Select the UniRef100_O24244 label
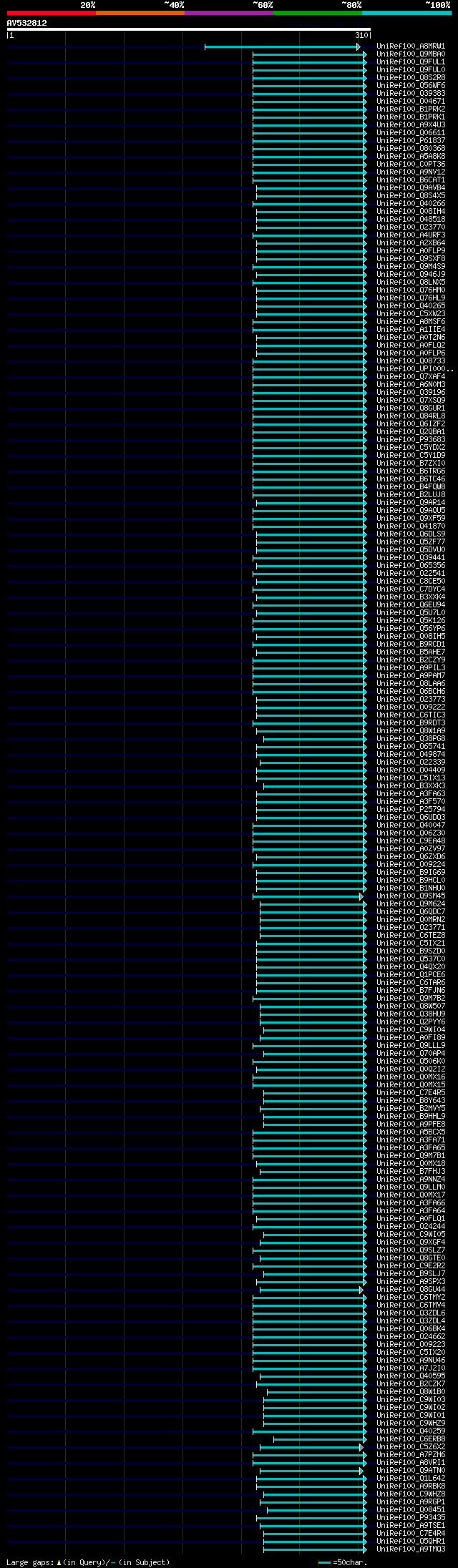Screen dimensions: 458x1568 click(x=411, y=1227)
